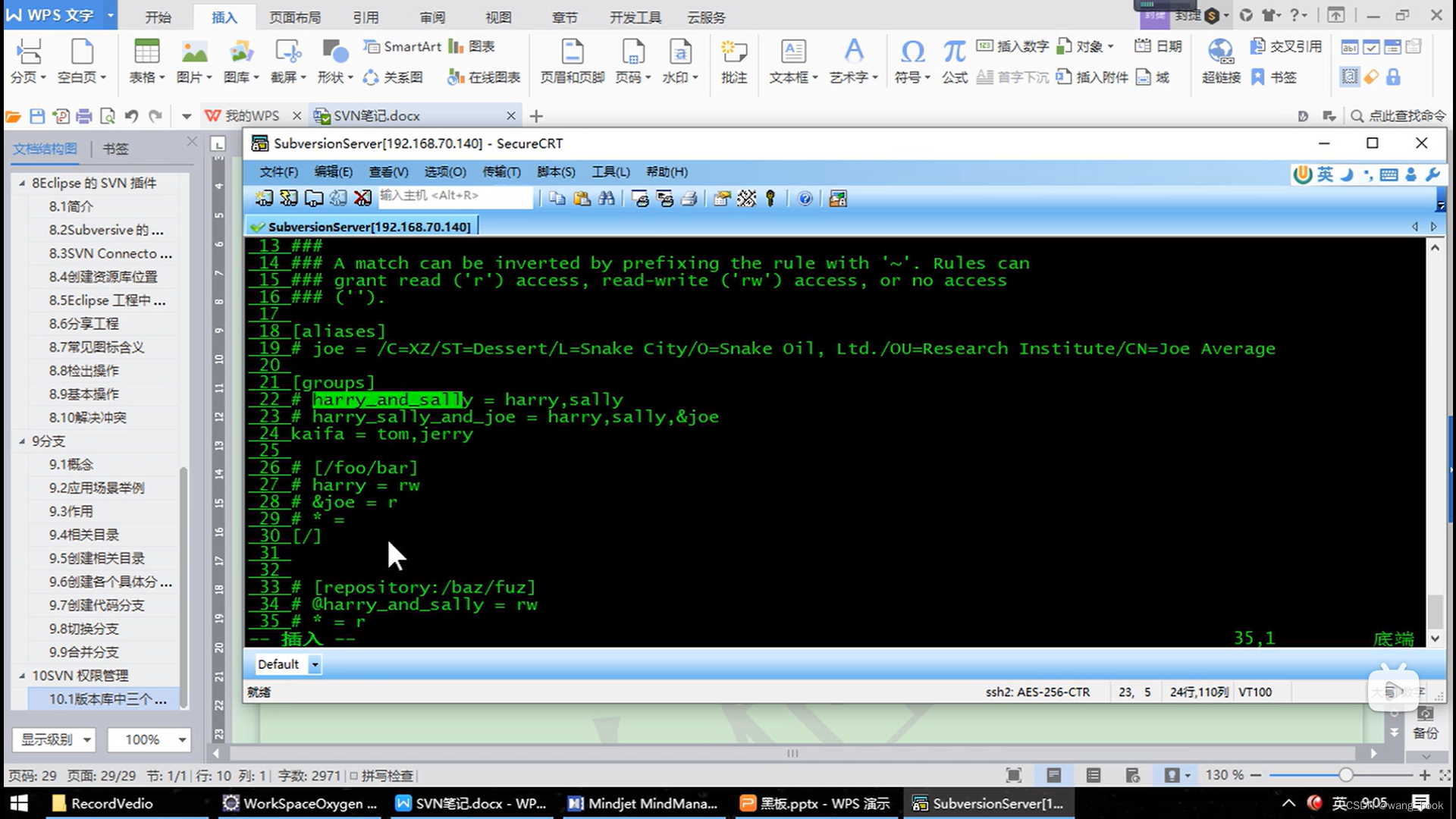Screen dimensions: 1456x819
Task: Toggle print layout view icon in status bar
Action: click(x=1053, y=775)
